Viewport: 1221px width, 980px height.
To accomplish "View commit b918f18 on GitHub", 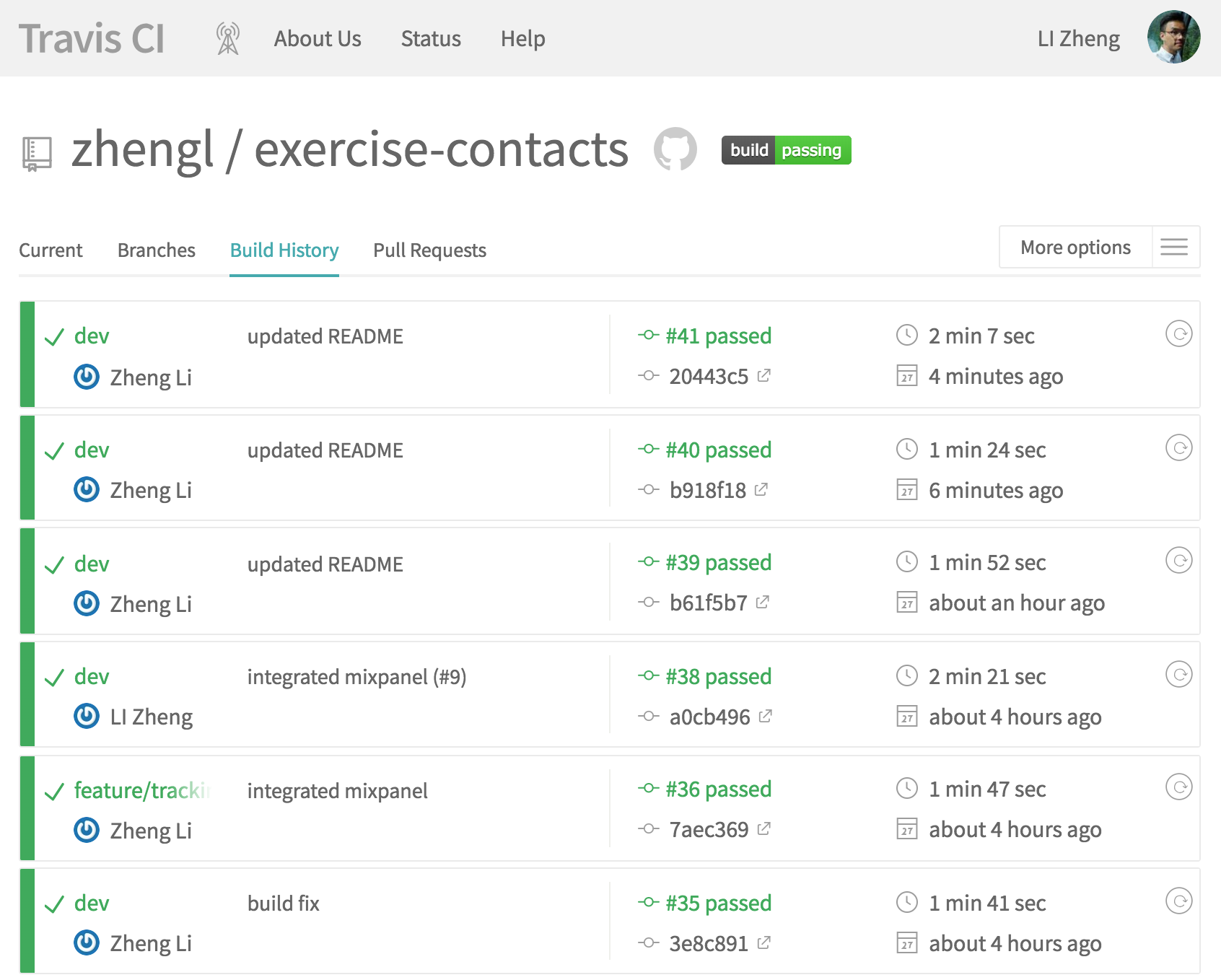I will (x=706, y=490).
